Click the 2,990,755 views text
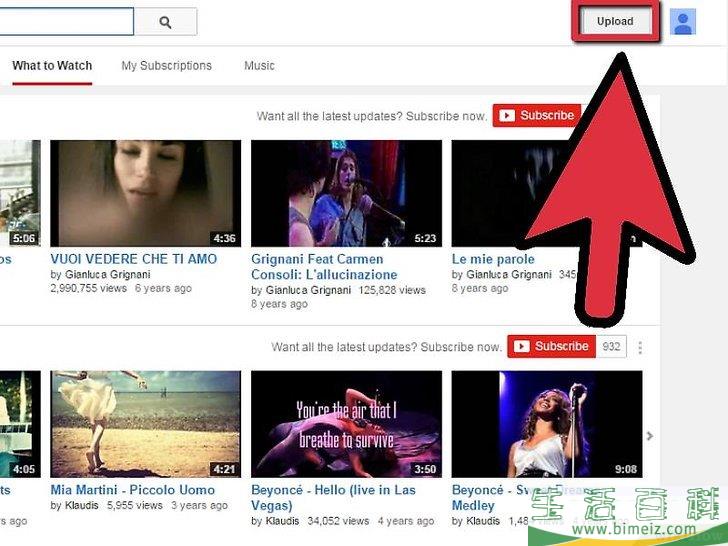 88,288
